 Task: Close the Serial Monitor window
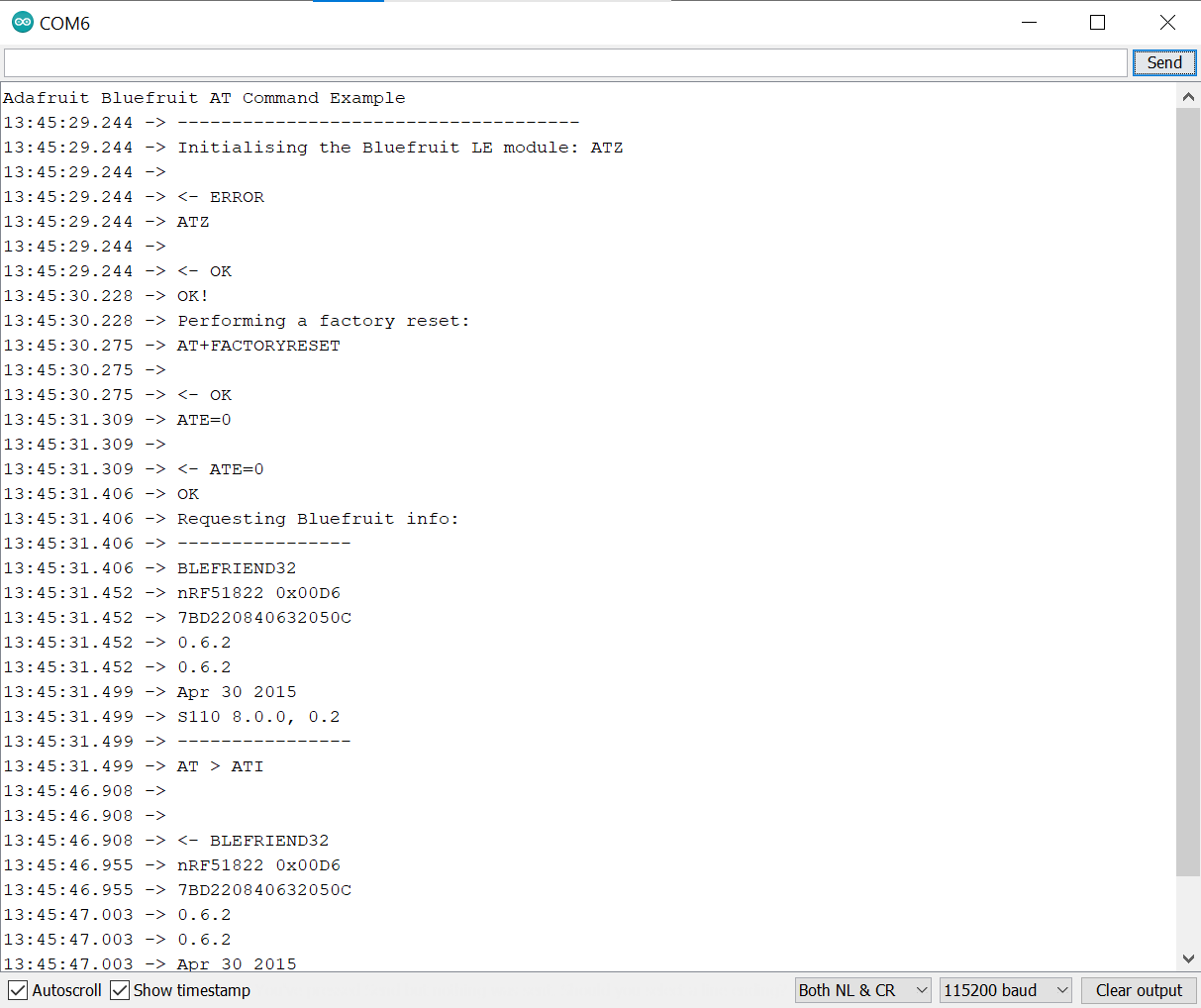(x=1167, y=22)
